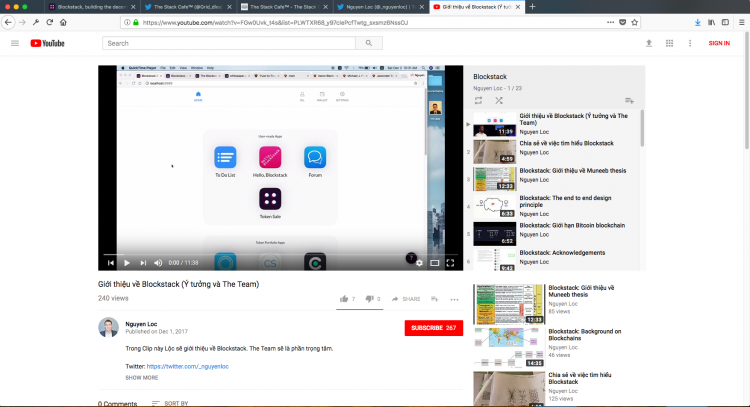750x407 pixels.
Task: Reload the page with refresh icon
Action: coord(49,22)
